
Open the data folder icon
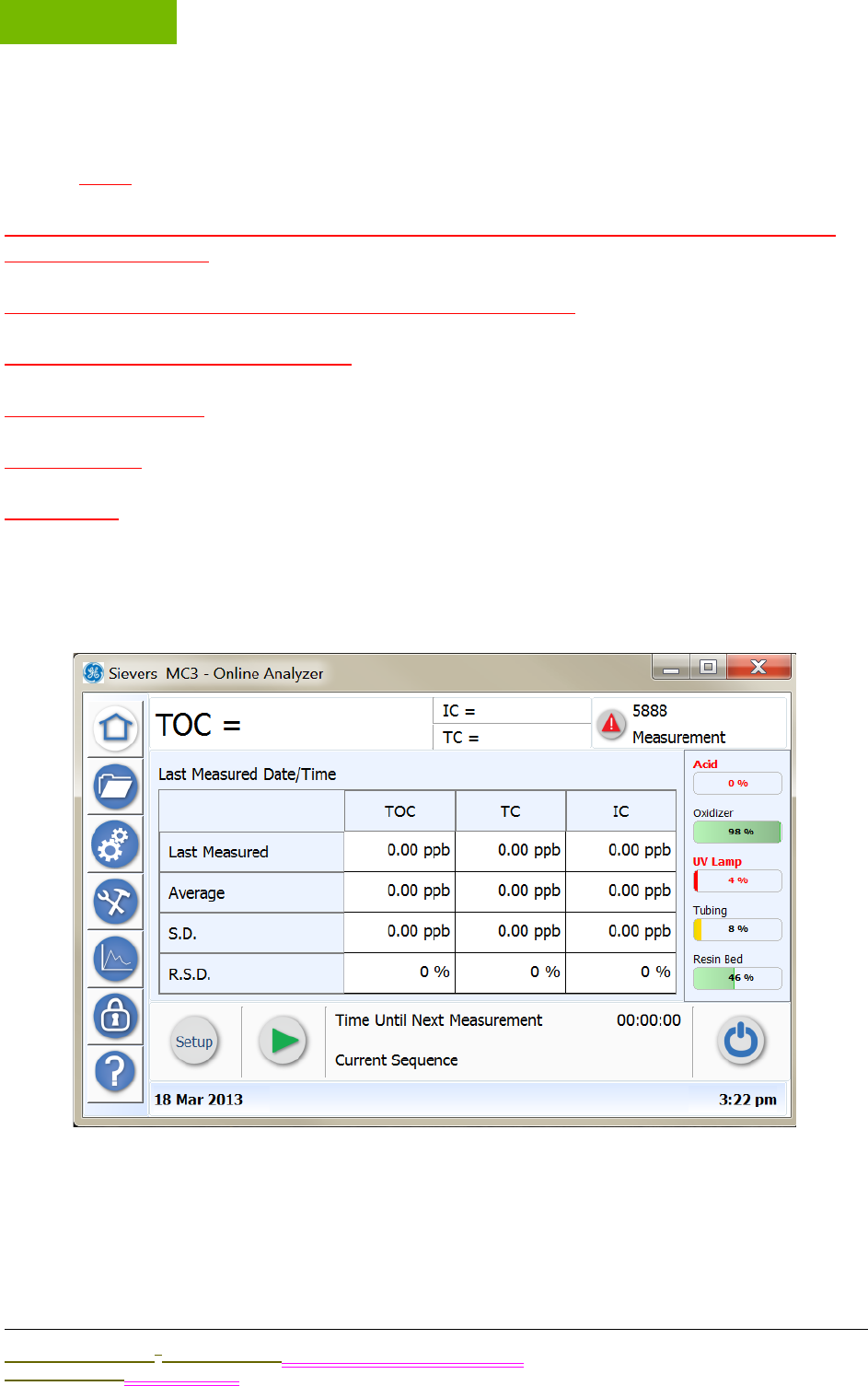[x=115, y=786]
